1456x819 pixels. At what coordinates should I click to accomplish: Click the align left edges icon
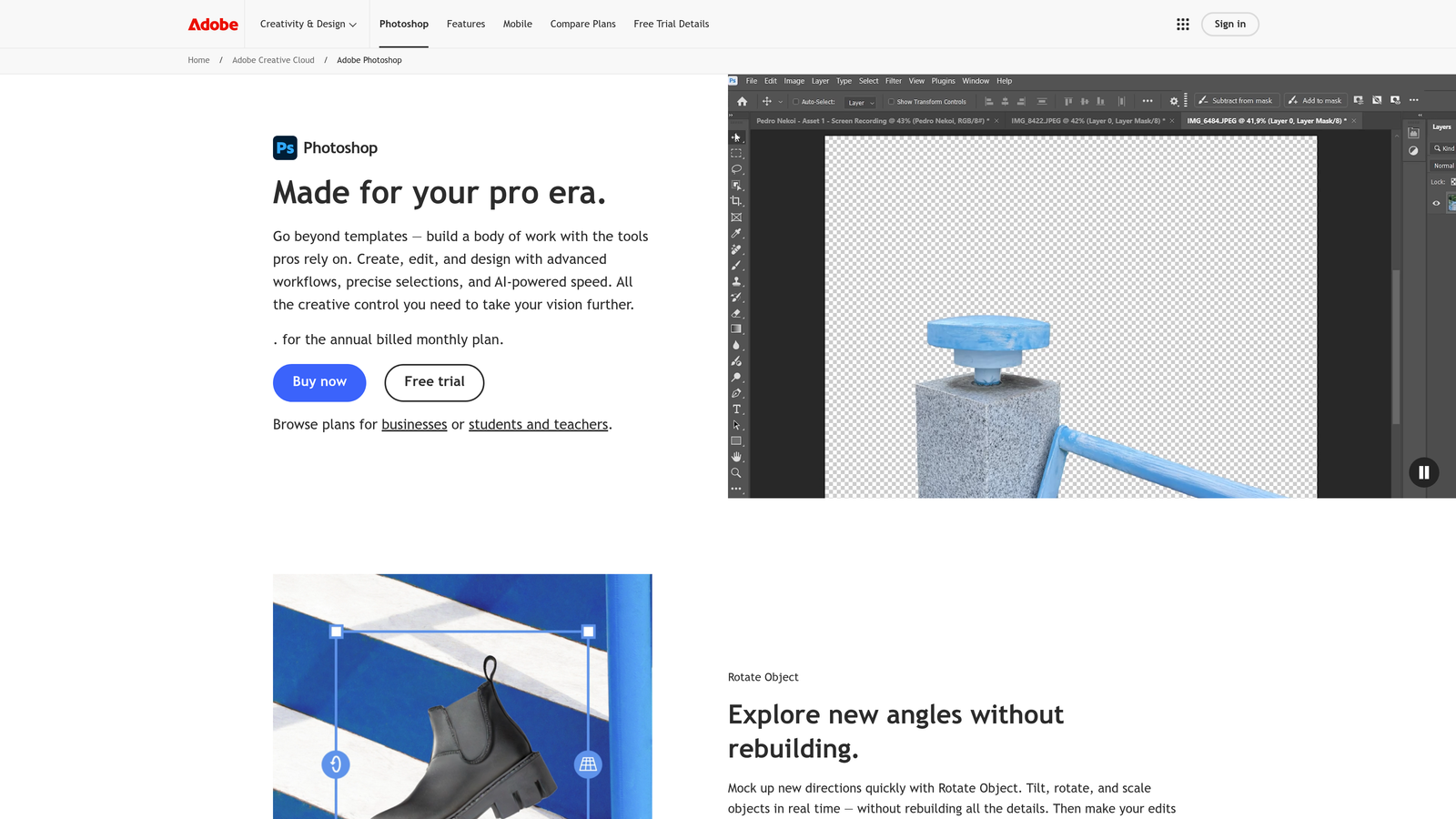point(989,101)
